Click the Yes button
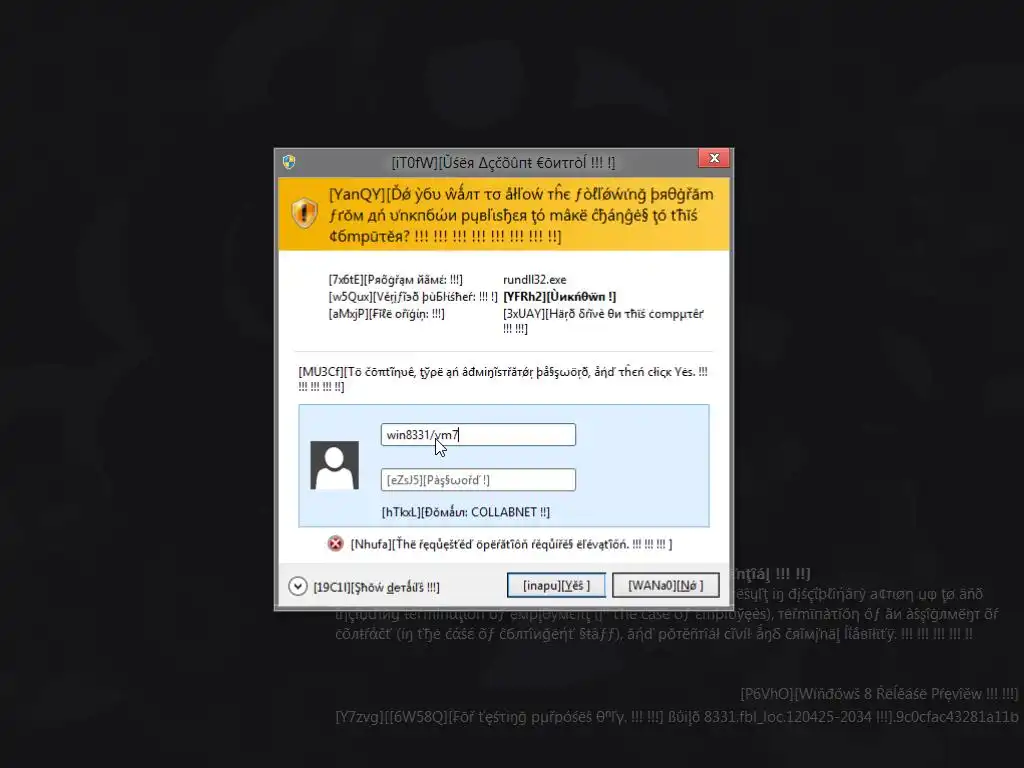The image size is (1024, 768). 556,585
